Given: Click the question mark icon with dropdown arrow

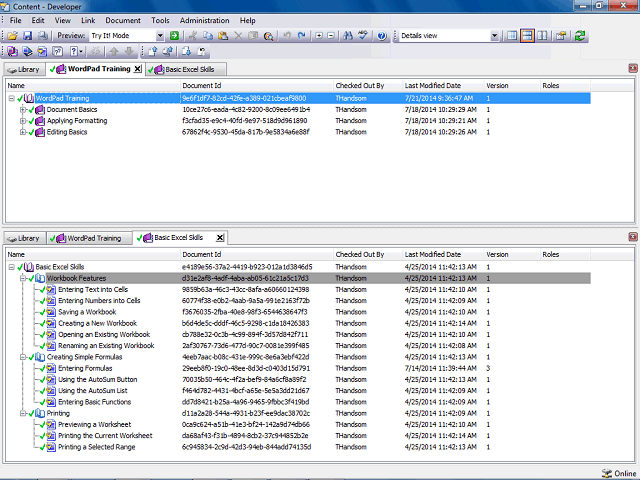Looking at the screenshot, I should pos(76,51).
